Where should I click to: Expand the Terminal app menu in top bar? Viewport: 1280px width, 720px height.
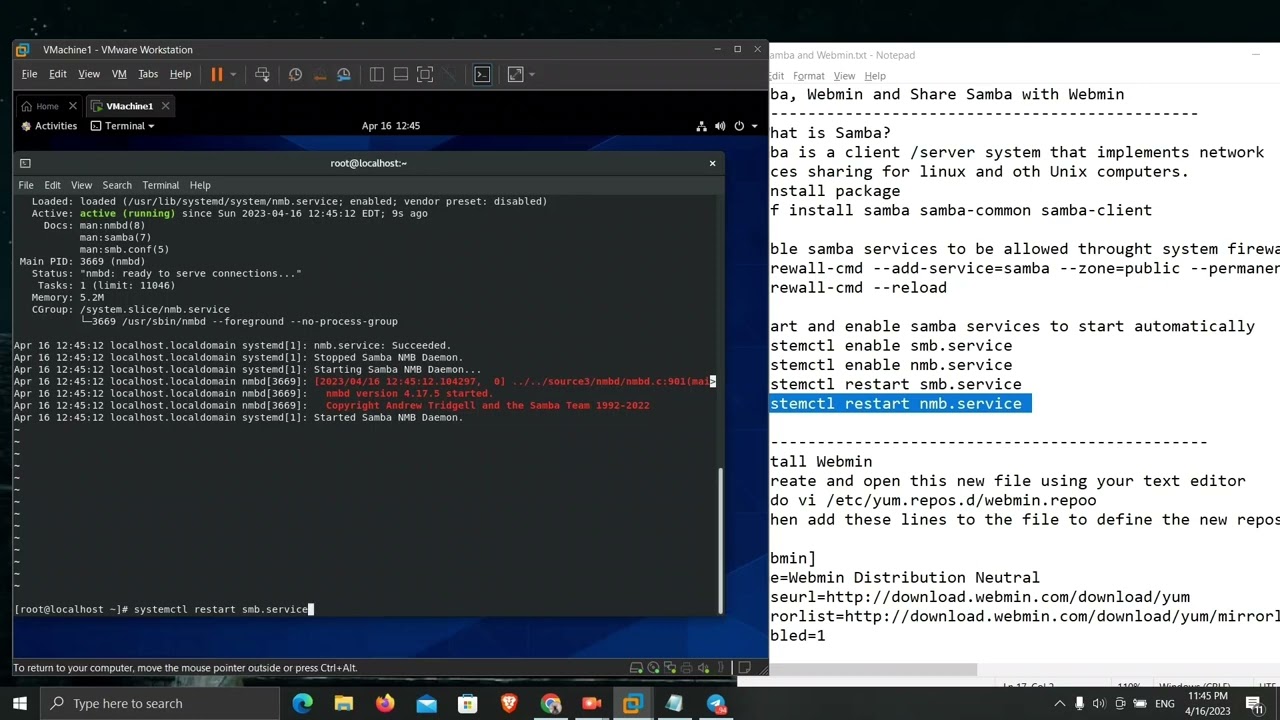click(123, 126)
